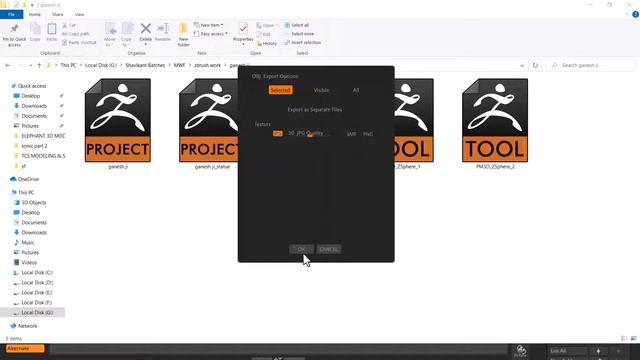Screen dimensions: 640x360
Task: Click Paste shortcut in ribbon
Action: coord(79,42)
